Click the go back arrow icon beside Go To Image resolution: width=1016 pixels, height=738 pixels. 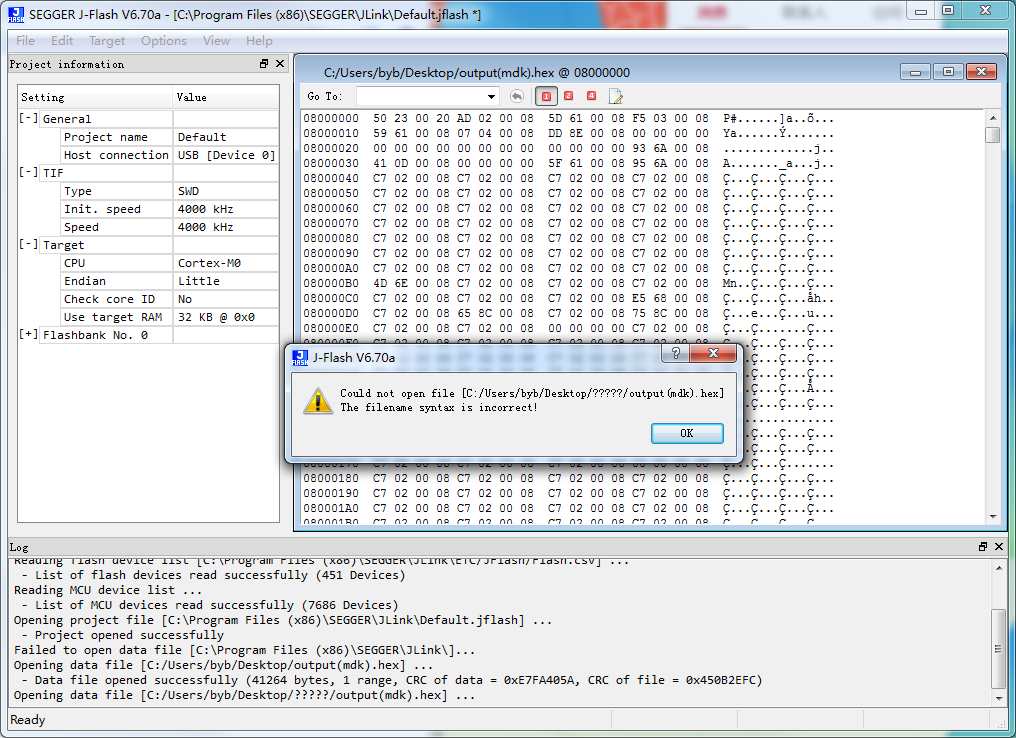[516, 97]
